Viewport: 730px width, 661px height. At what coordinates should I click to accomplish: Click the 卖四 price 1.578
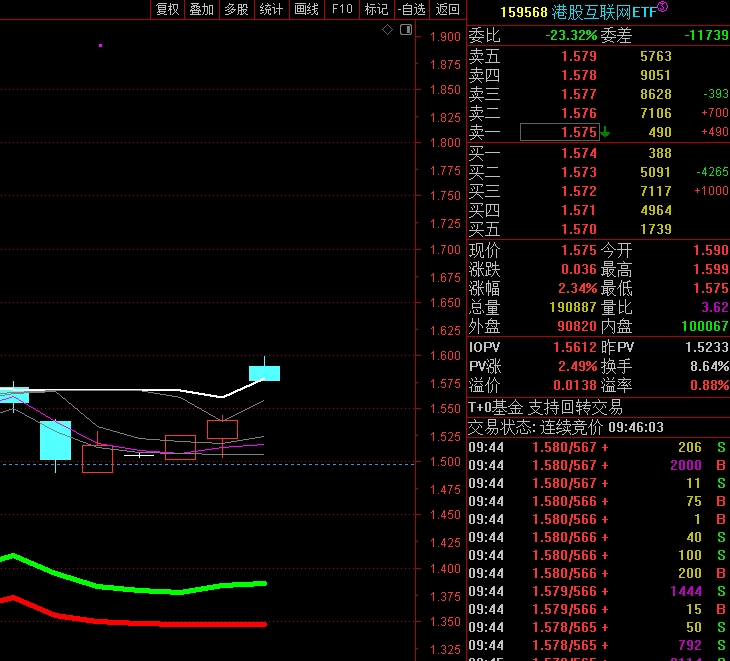point(579,75)
